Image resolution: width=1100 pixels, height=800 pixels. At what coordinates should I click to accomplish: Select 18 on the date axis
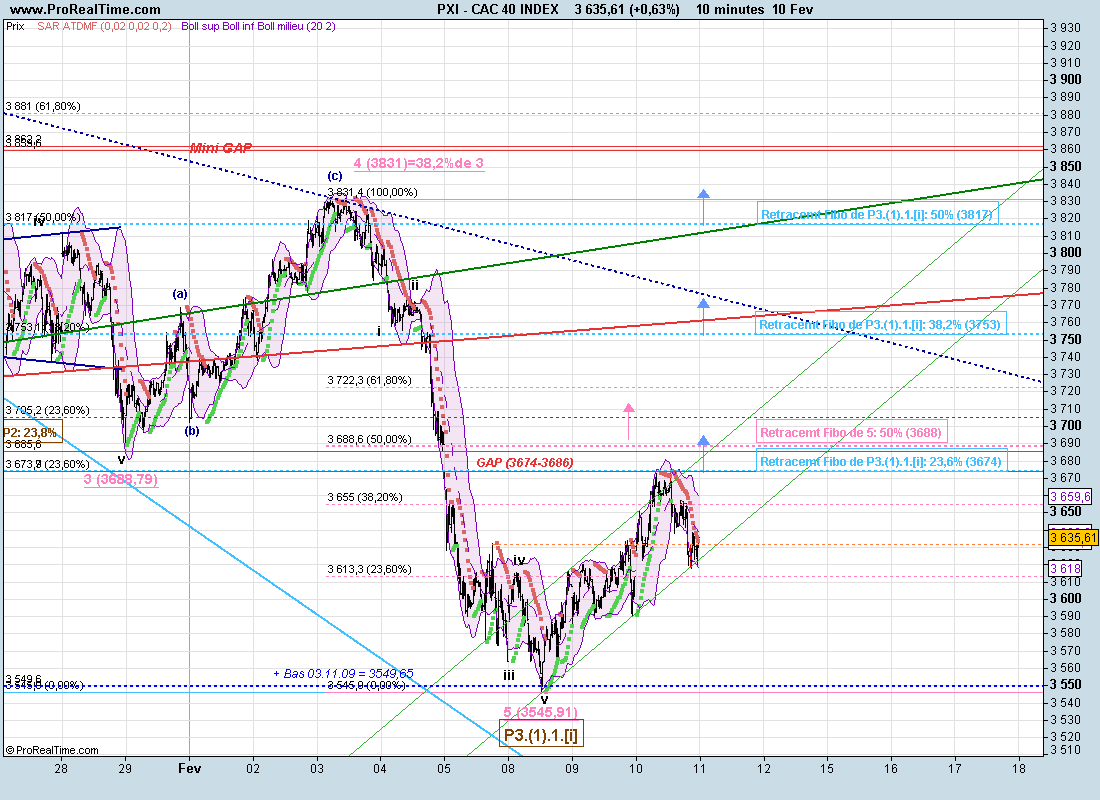pyautogui.click(x=1019, y=768)
